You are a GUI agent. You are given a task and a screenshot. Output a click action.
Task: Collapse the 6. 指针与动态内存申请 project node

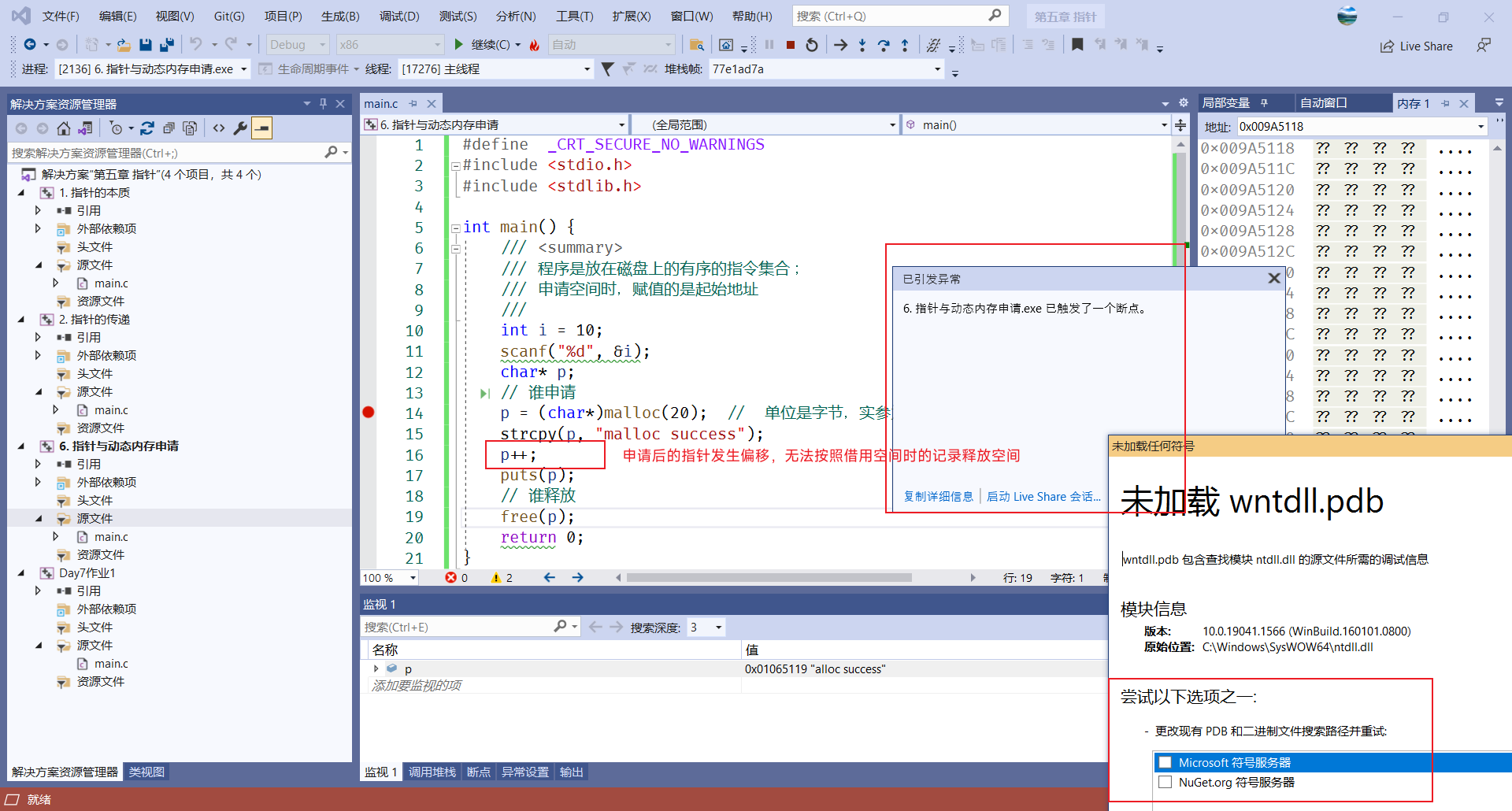21,446
